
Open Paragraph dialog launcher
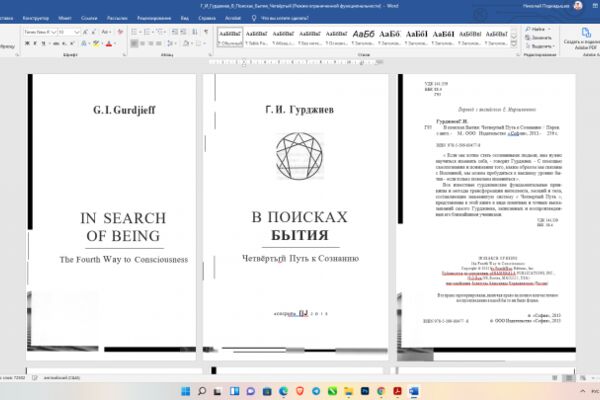210,55
